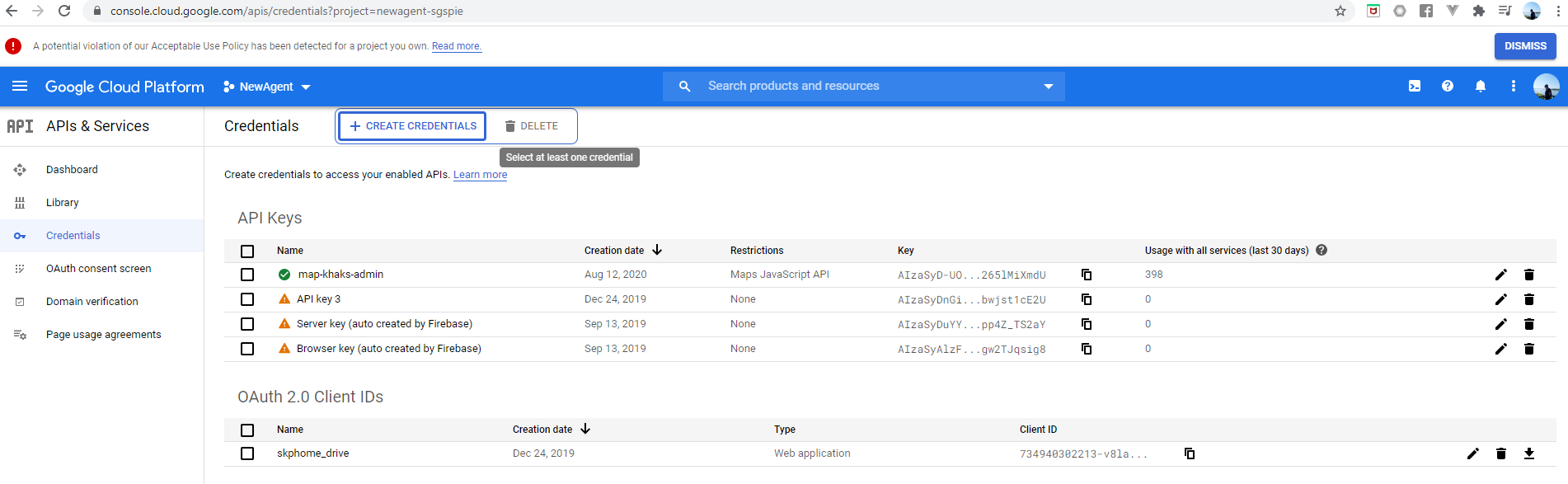This screenshot has height=484, width=1568.
Task: Edit API key 3
Action: click(1501, 299)
